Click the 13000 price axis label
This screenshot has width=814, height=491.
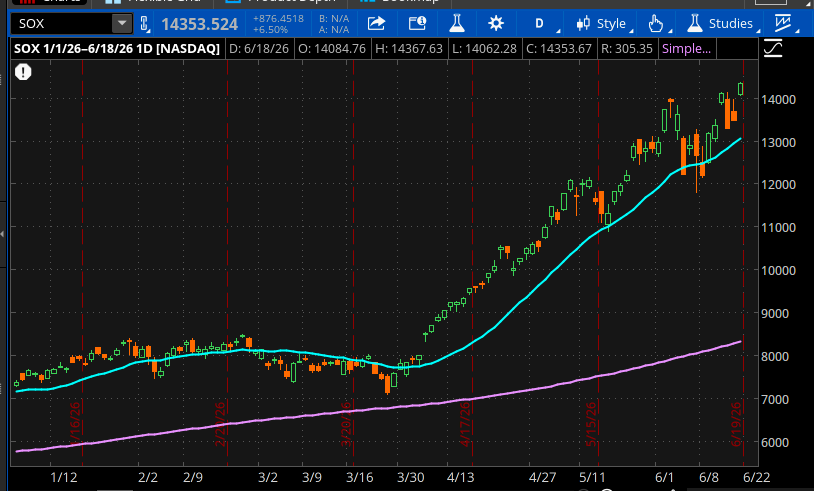778,142
